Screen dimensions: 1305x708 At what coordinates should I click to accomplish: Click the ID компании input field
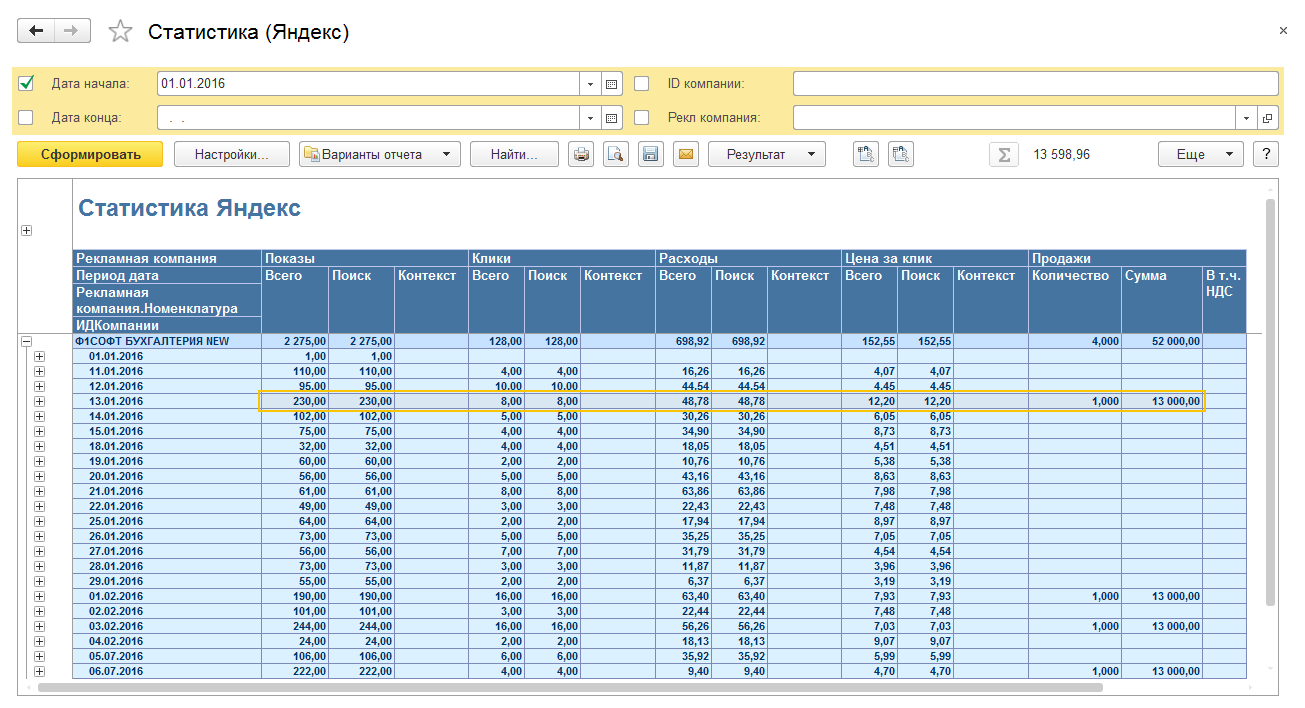(x=1035, y=84)
